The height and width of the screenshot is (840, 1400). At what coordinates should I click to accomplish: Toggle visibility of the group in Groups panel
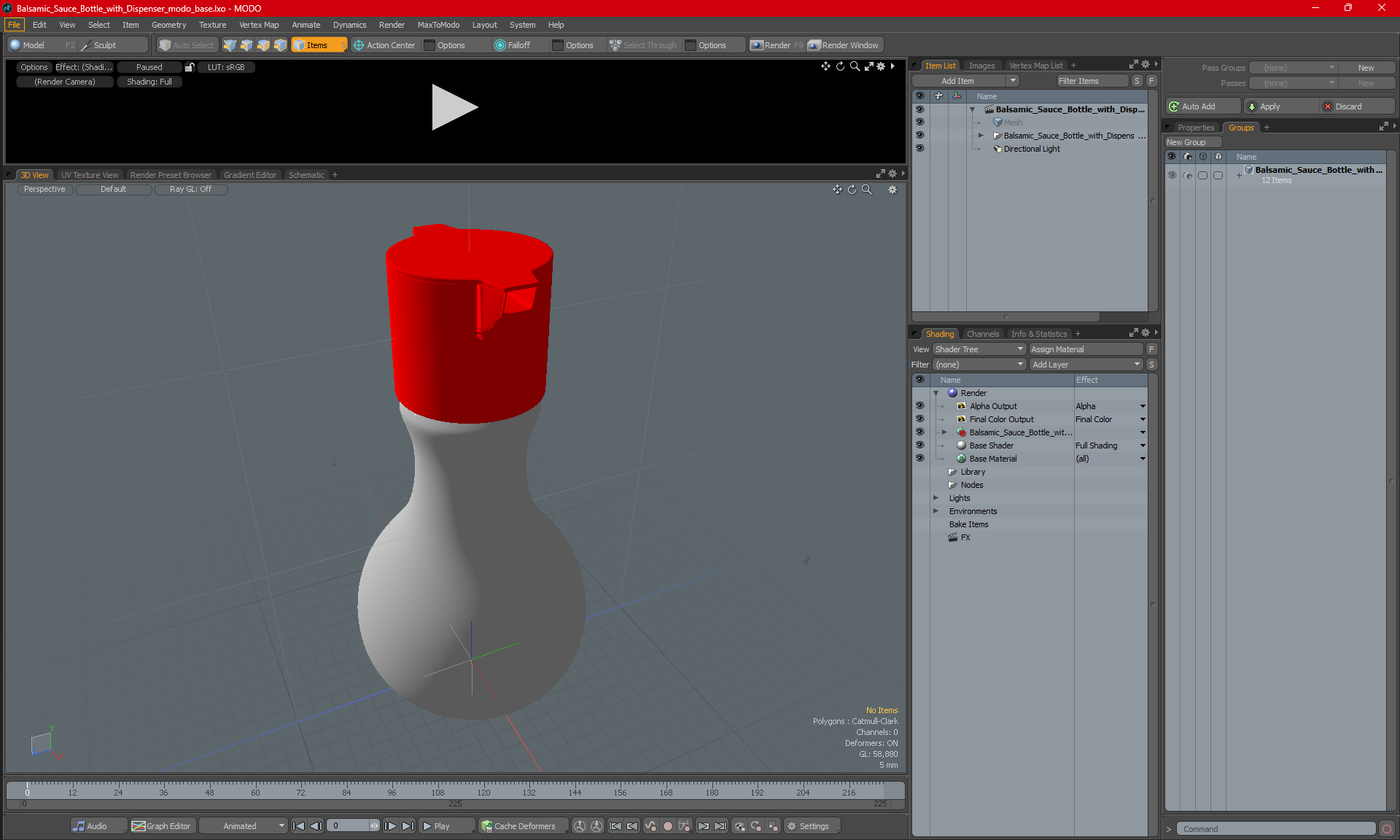pos(1172,175)
